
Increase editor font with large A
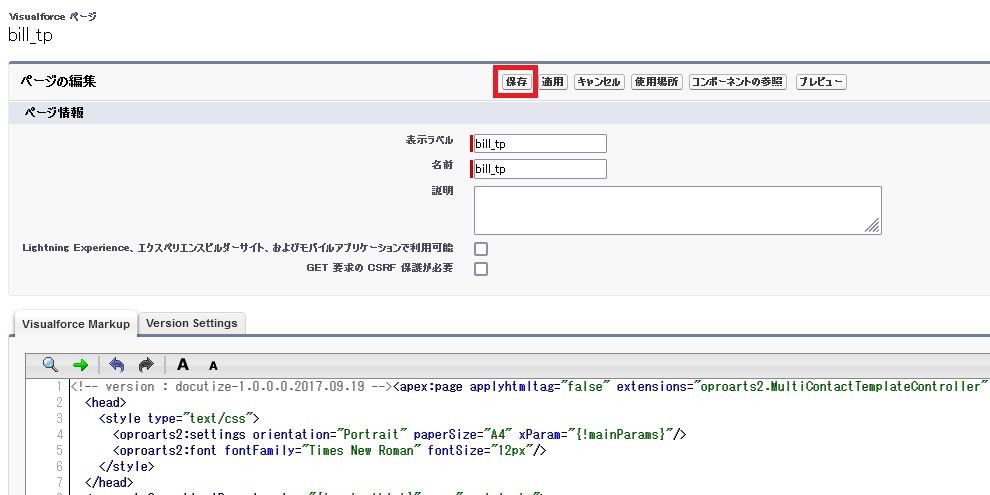[x=182, y=364]
